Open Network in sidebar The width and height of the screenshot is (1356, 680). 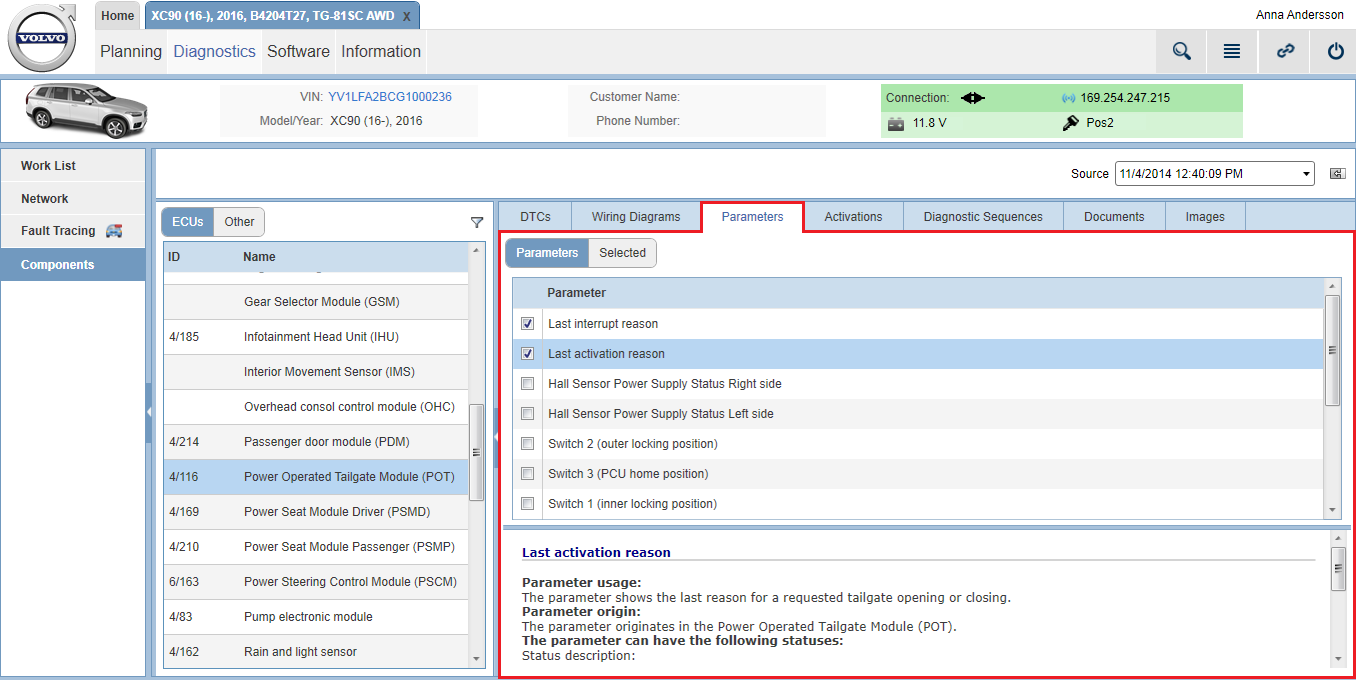coord(73,199)
